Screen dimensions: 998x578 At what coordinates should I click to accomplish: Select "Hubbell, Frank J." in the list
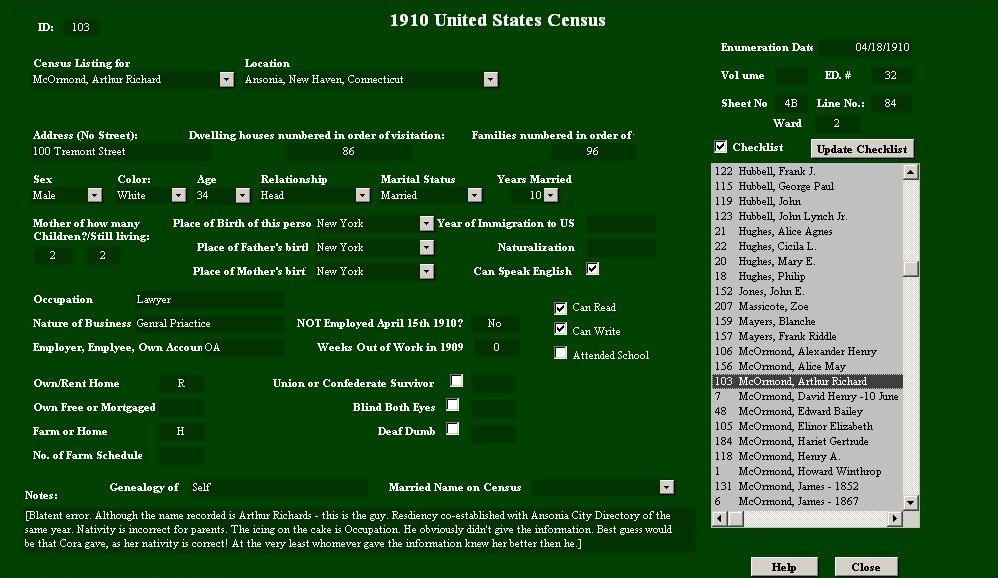click(806, 171)
